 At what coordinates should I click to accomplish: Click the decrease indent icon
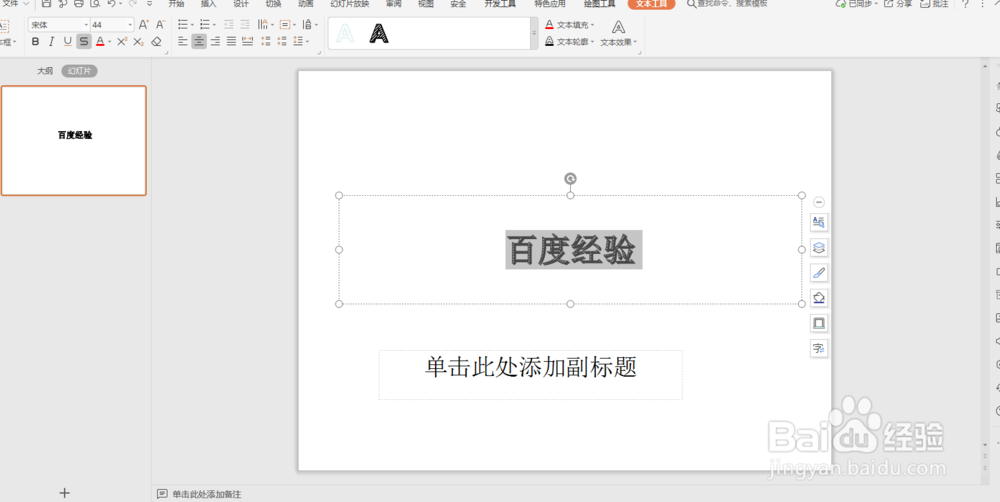tap(228, 25)
